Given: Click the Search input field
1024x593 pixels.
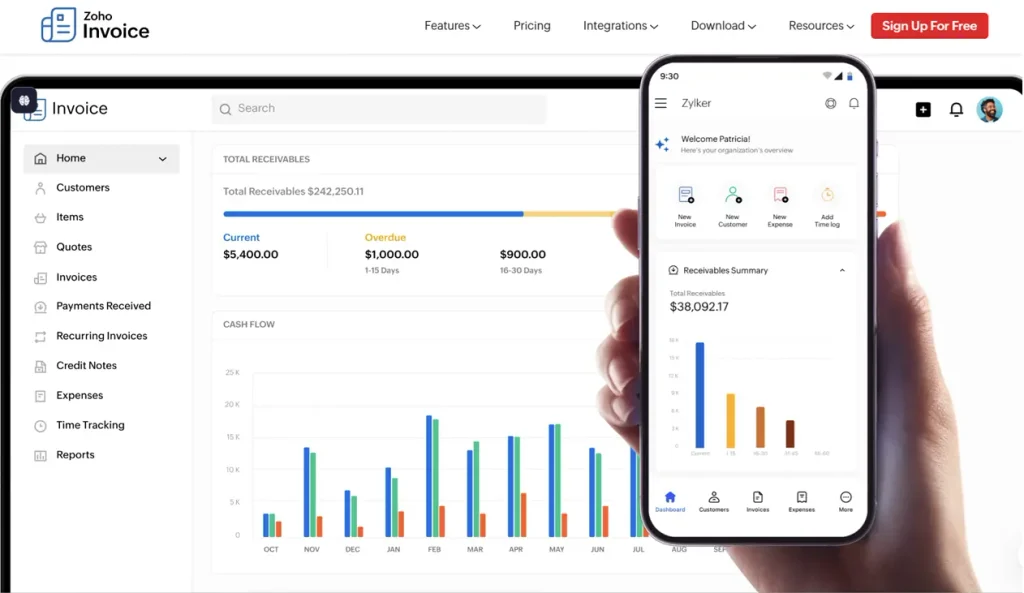Looking at the screenshot, I should tap(379, 108).
